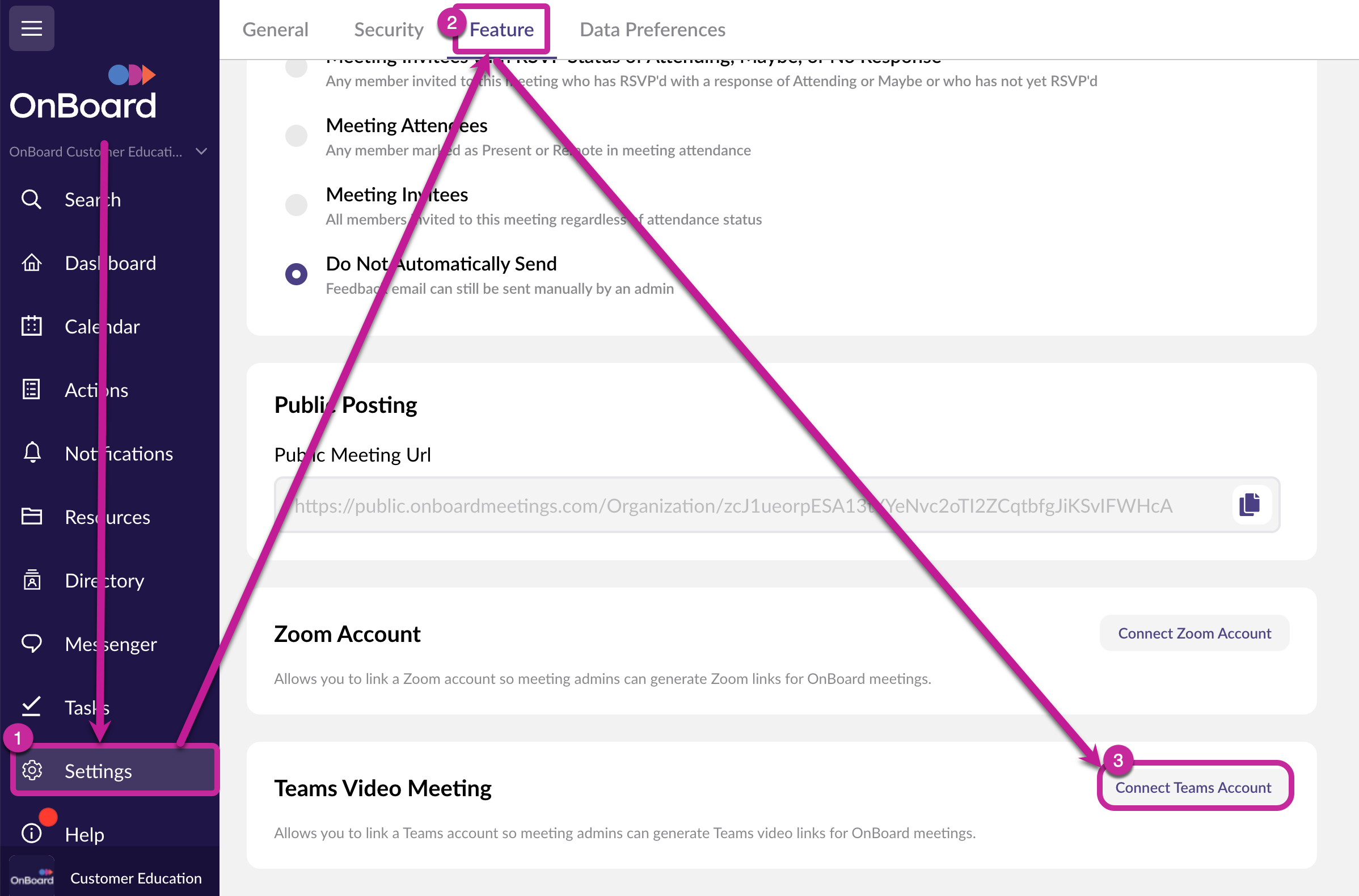Switch to the General tab
This screenshot has width=1359, height=896.
(276, 29)
